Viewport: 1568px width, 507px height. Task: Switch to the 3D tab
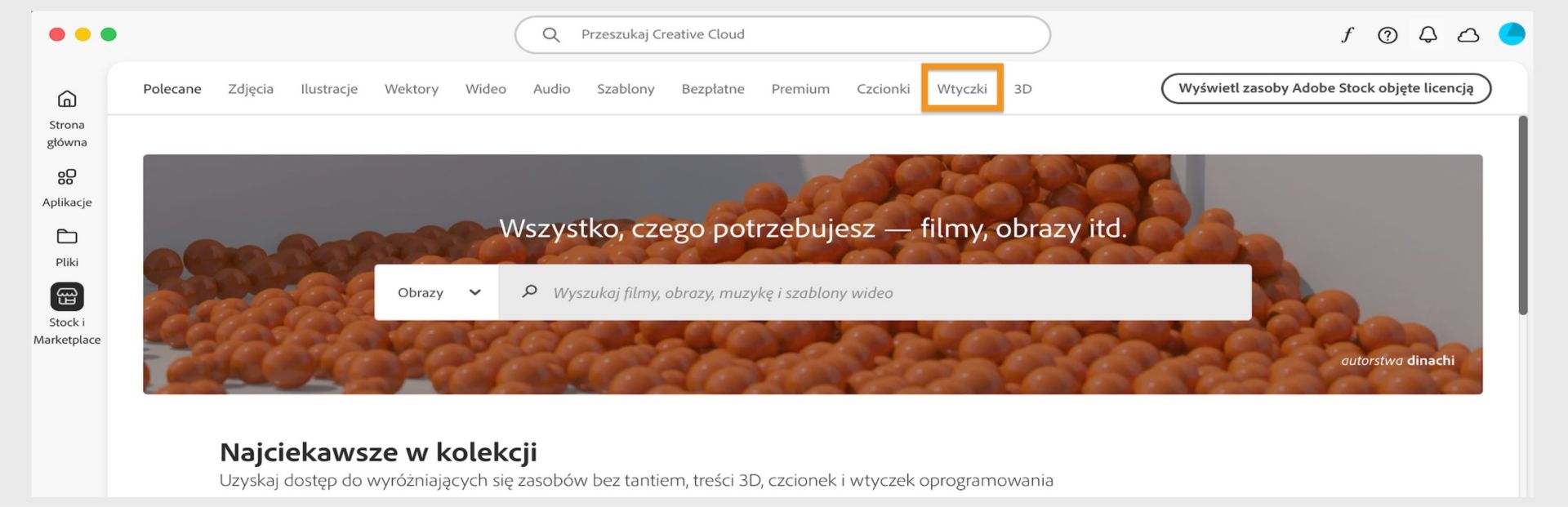(x=1023, y=89)
